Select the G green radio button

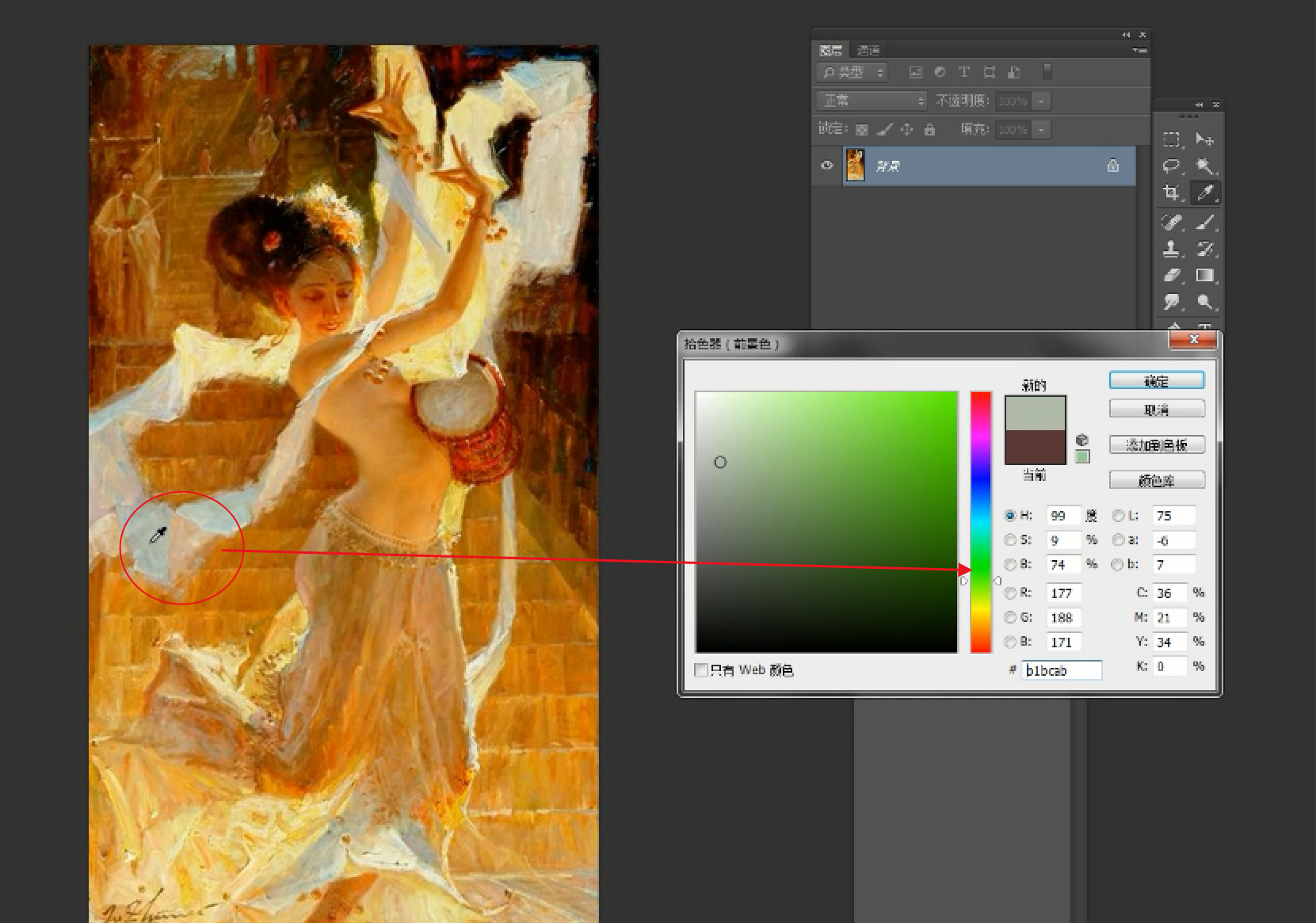pyautogui.click(x=1010, y=617)
